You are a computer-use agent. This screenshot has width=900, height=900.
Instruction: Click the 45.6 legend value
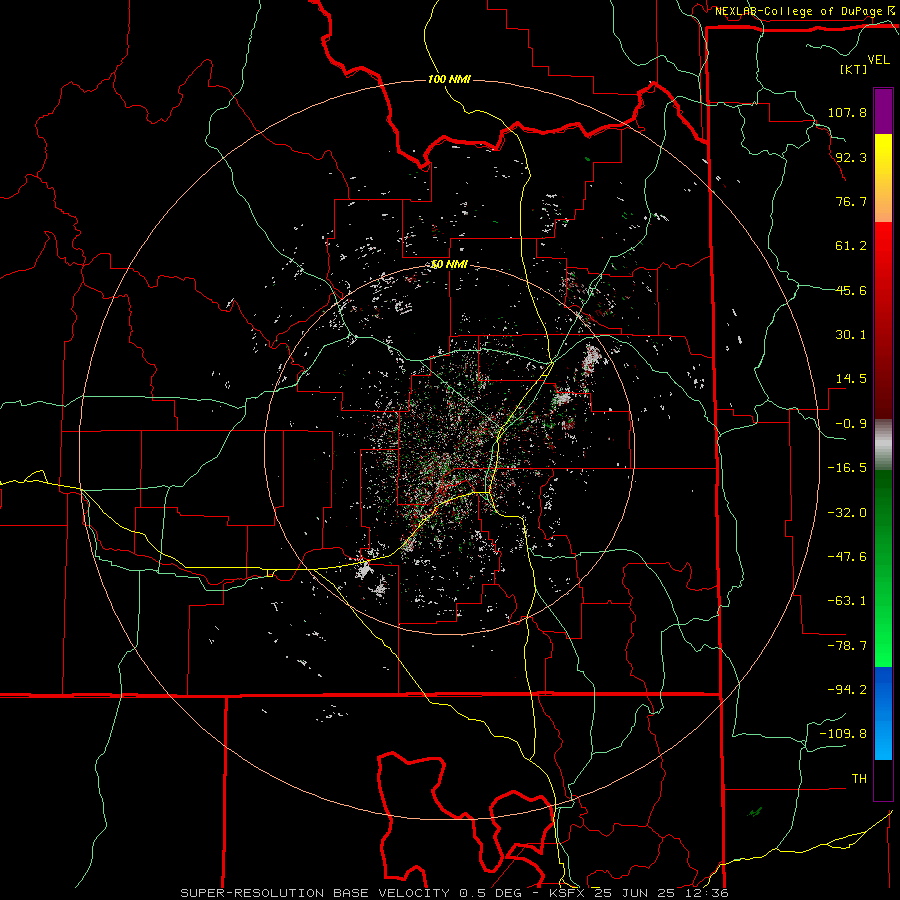pyautogui.click(x=851, y=290)
